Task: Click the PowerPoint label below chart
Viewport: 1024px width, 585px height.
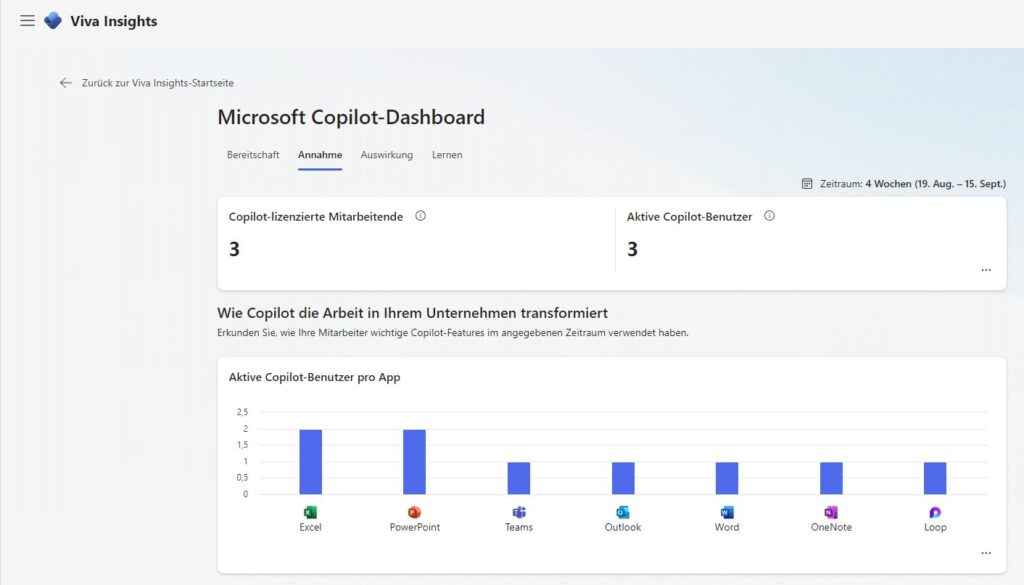Action: pyautogui.click(x=415, y=527)
